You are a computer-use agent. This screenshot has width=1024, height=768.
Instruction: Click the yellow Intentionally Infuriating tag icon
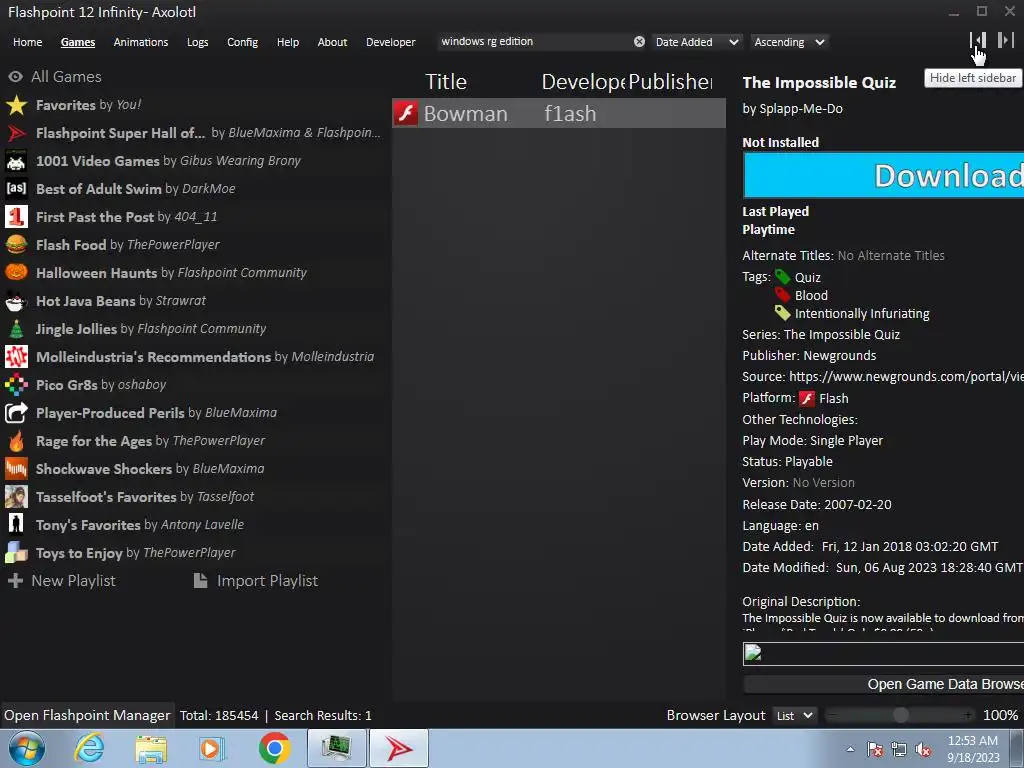click(x=782, y=313)
